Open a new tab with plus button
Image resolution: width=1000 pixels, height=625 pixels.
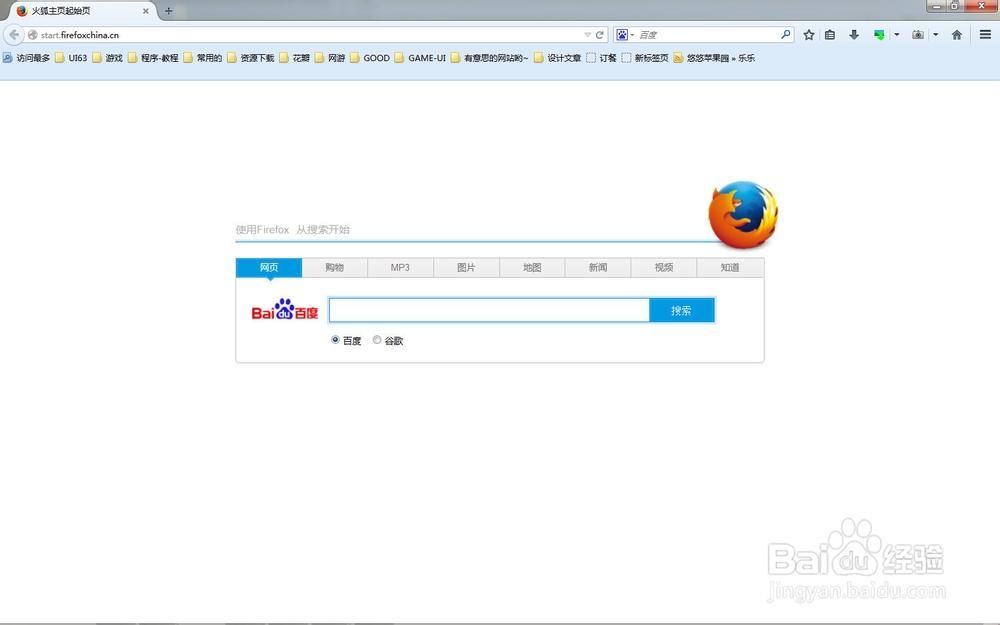pyautogui.click(x=168, y=11)
